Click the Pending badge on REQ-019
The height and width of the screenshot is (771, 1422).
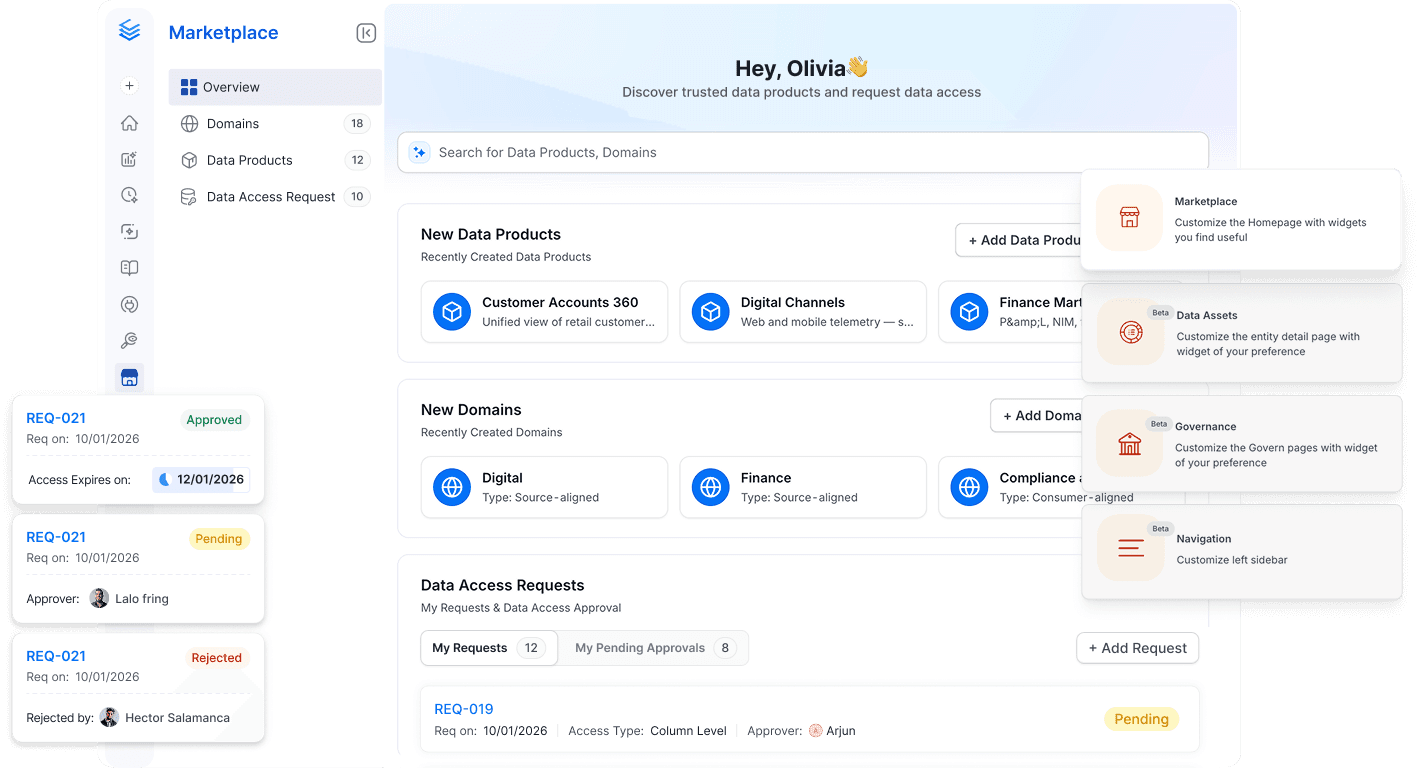(x=1141, y=719)
